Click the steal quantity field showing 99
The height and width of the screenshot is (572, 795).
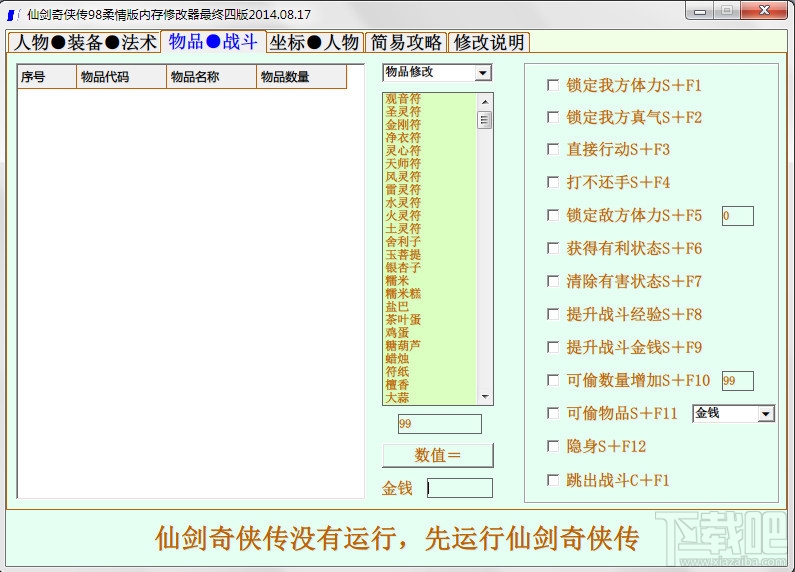point(738,381)
